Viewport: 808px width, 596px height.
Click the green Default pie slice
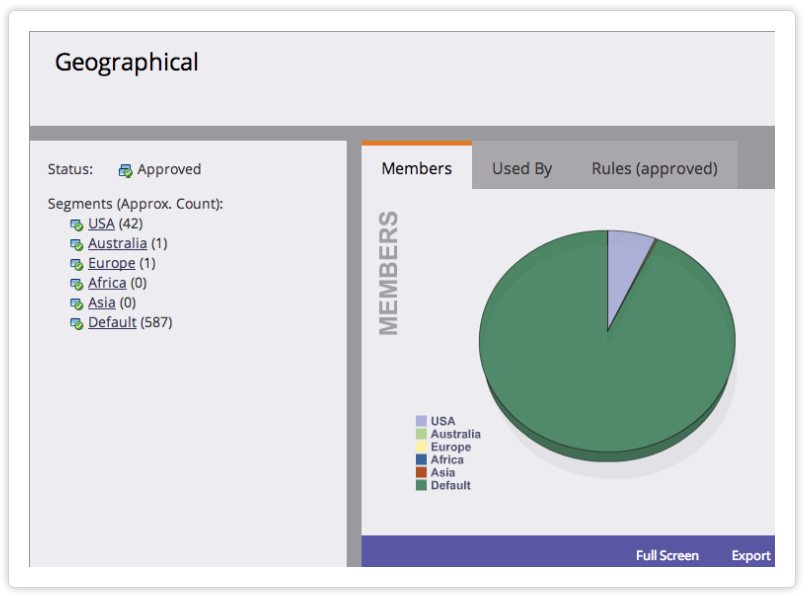pos(600,380)
